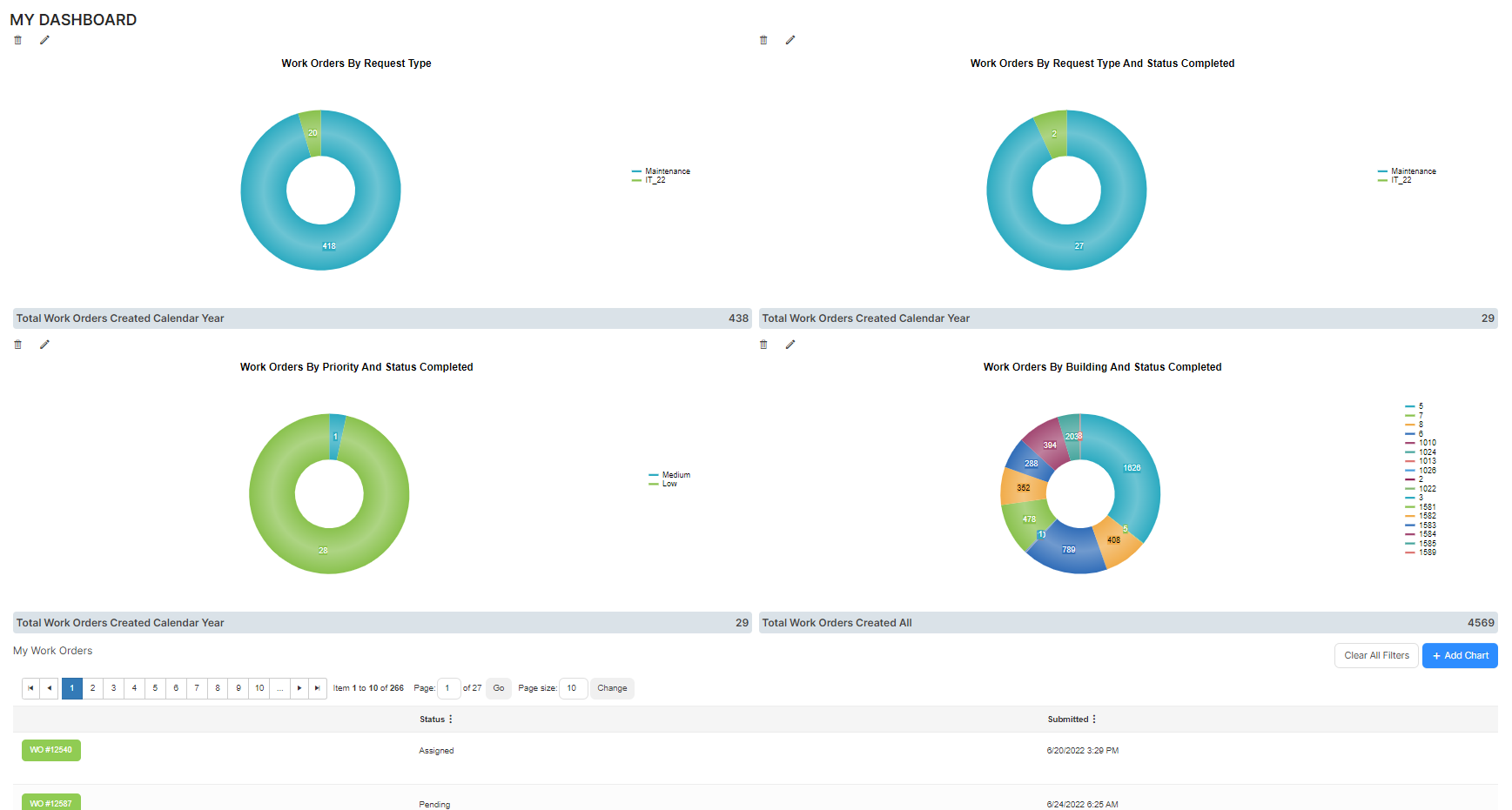Delete the Work Orders By Request Type chart
The height and width of the screenshot is (810, 1512).
(17, 39)
